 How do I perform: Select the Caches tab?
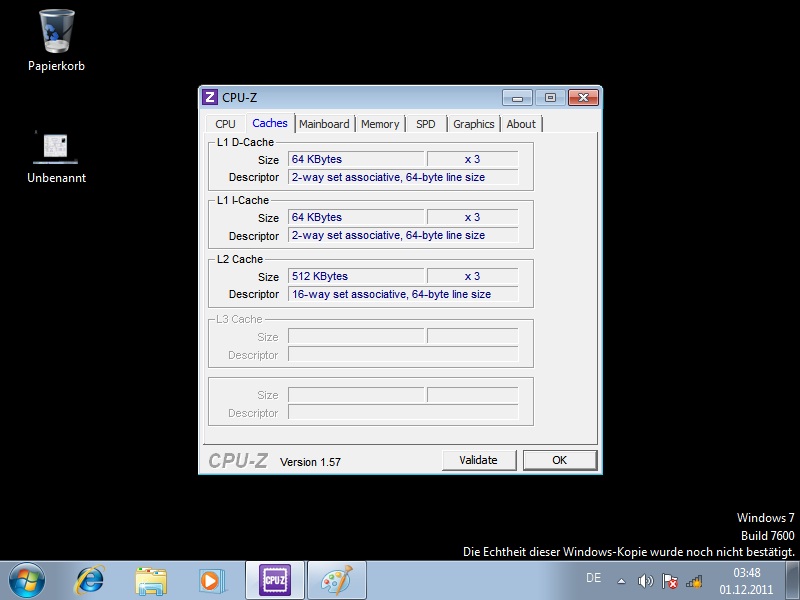270,123
